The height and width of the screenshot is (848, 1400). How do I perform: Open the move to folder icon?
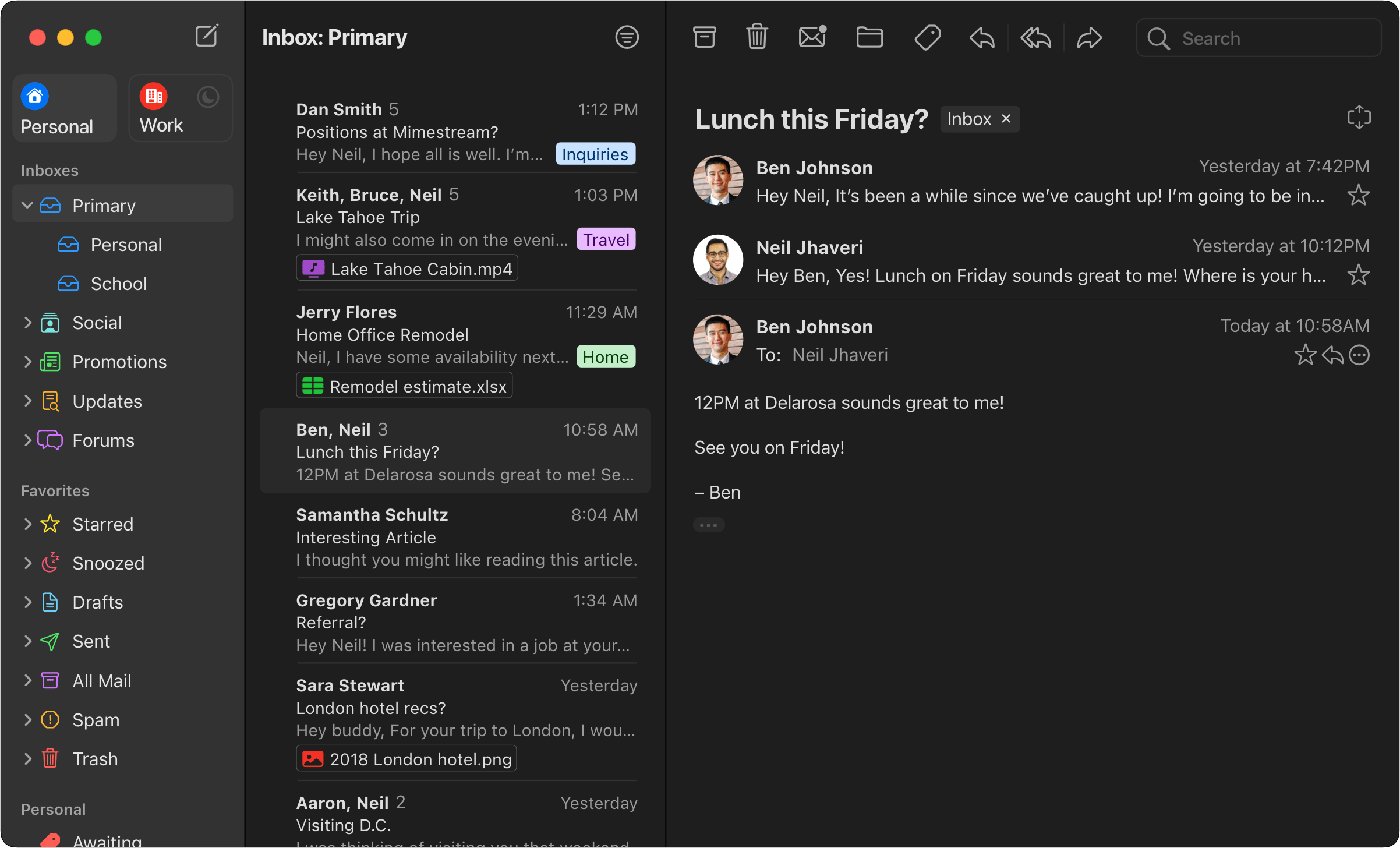click(x=869, y=38)
